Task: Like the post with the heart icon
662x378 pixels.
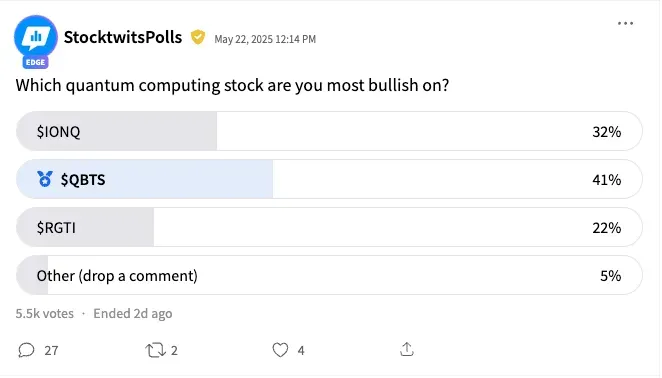Action: [280, 350]
